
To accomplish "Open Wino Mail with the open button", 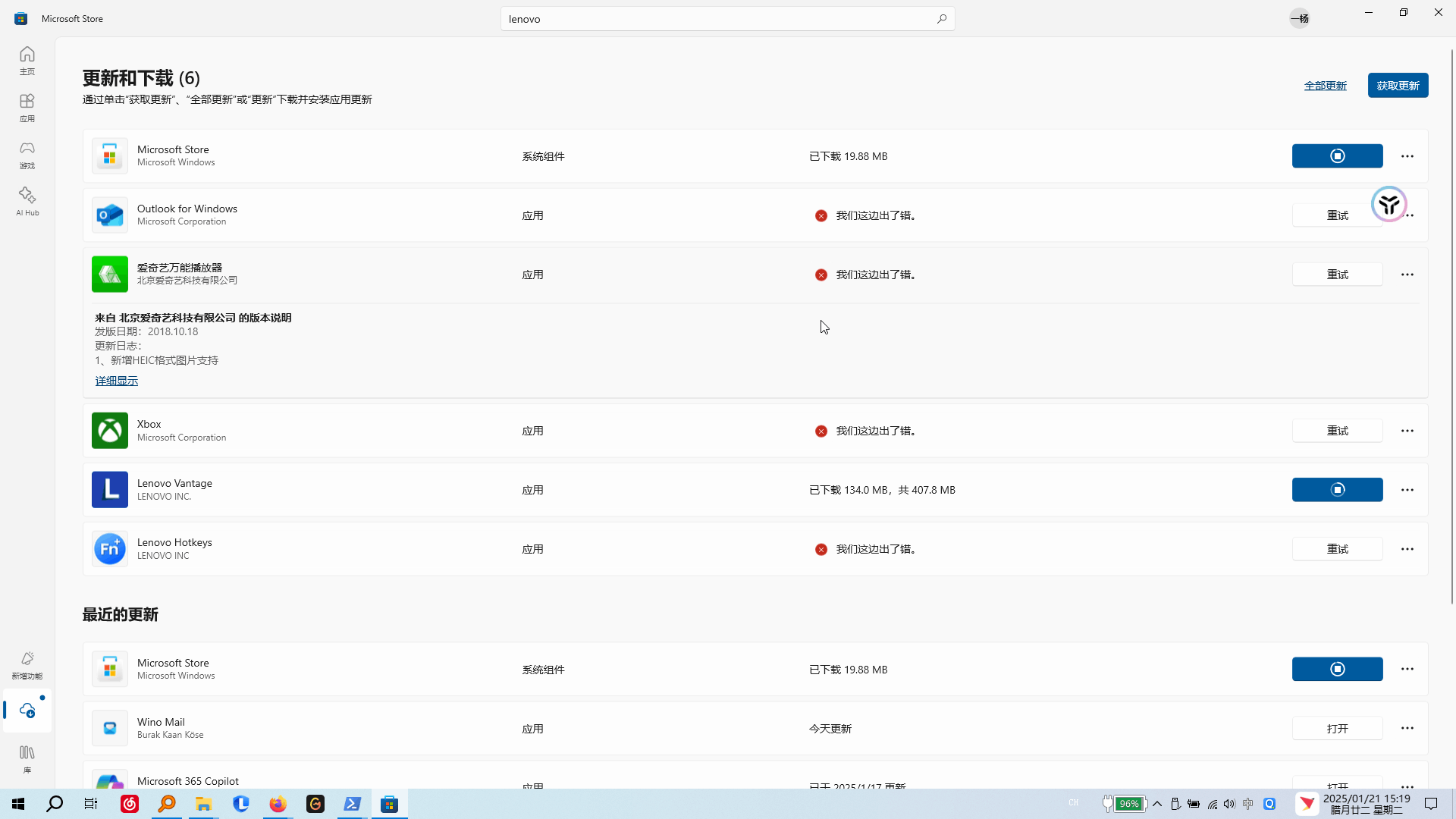I will (1337, 729).
